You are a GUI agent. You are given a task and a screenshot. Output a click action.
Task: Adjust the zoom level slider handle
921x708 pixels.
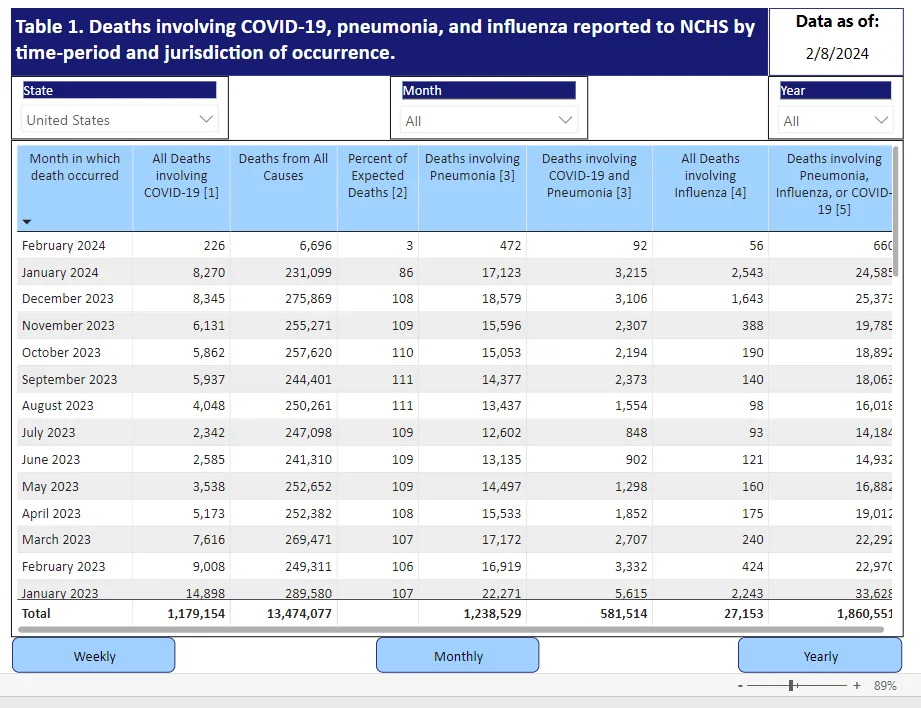click(x=791, y=686)
